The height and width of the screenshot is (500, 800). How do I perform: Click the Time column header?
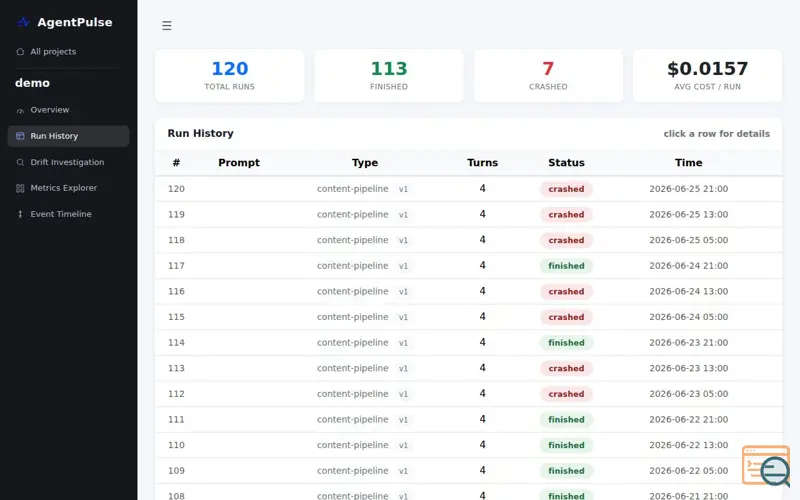click(x=688, y=163)
